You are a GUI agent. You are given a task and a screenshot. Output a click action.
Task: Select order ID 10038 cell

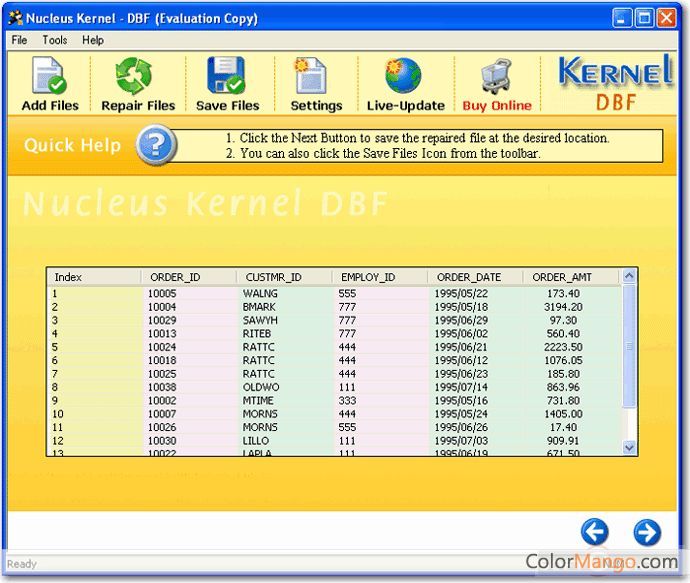(162, 387)
